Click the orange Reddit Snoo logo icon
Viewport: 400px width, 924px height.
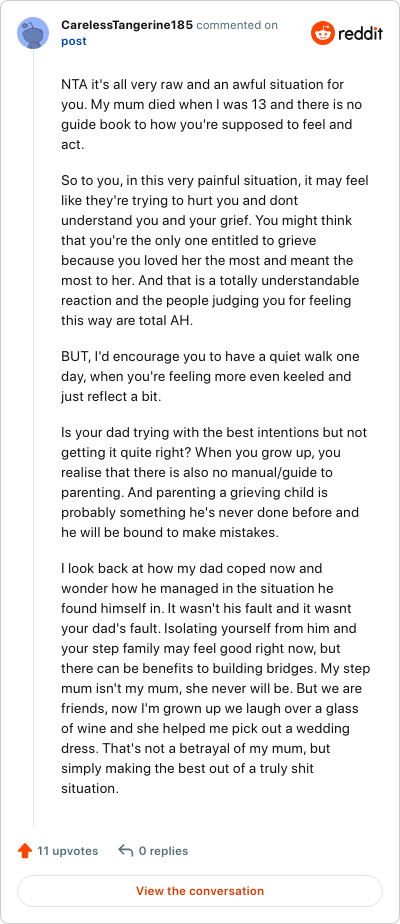pyautogui.click(x=322, y=33)
